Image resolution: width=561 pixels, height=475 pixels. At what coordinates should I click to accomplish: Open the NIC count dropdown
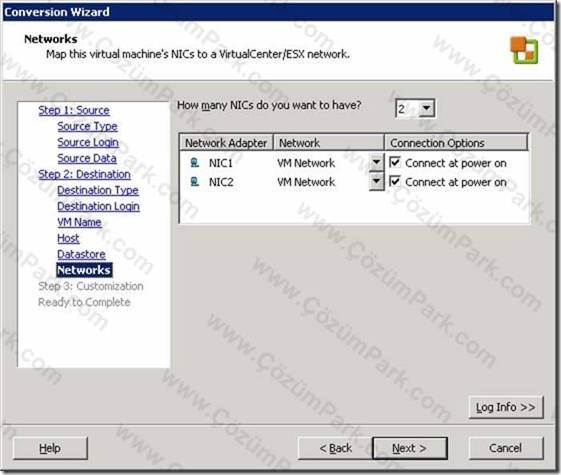426,108
